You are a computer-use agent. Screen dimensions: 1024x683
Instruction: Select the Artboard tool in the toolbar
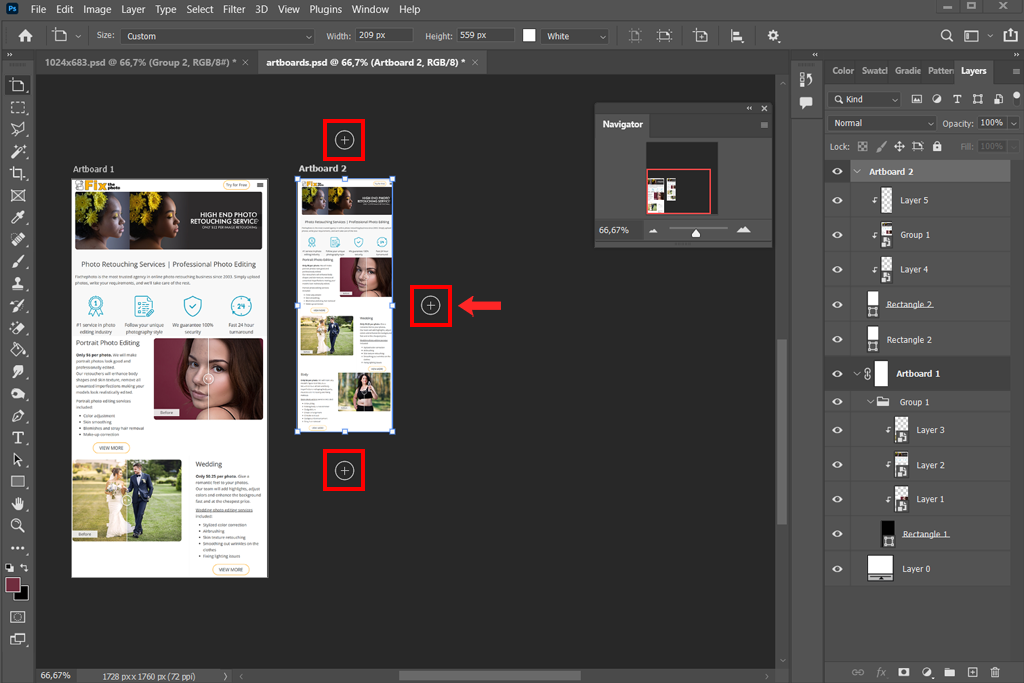click(18, 85)
